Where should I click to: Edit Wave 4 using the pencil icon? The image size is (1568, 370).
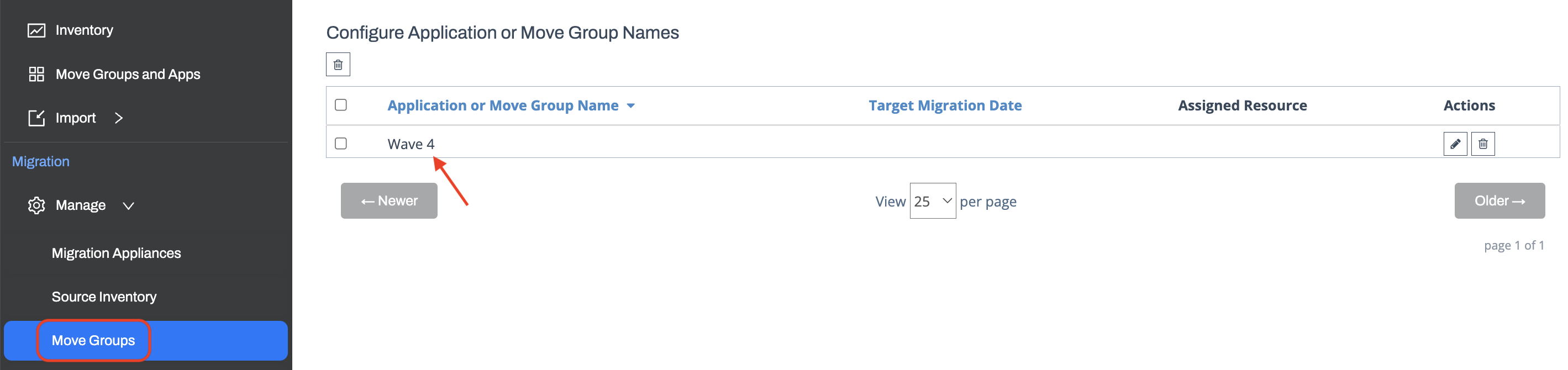click(x=1455, y=144)
